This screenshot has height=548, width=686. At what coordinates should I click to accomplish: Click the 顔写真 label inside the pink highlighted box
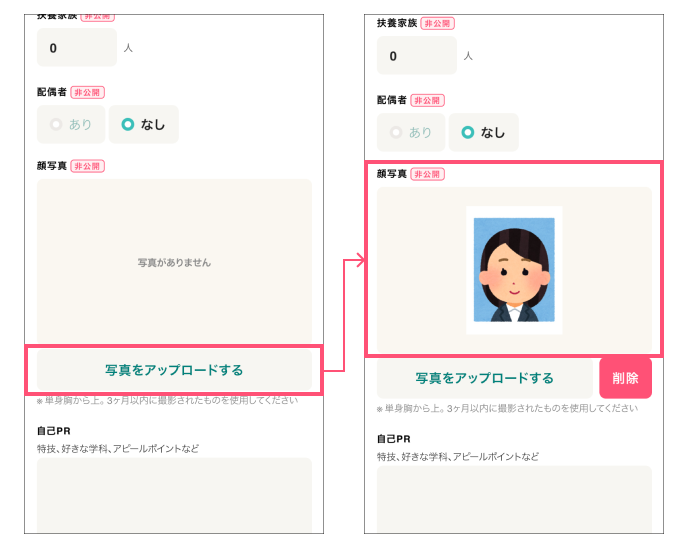point(392,174)
